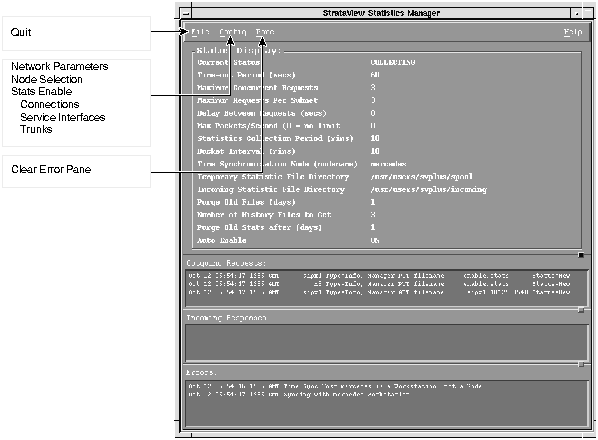Click the Delay Between Requests (secs) label

coord(262,113)
